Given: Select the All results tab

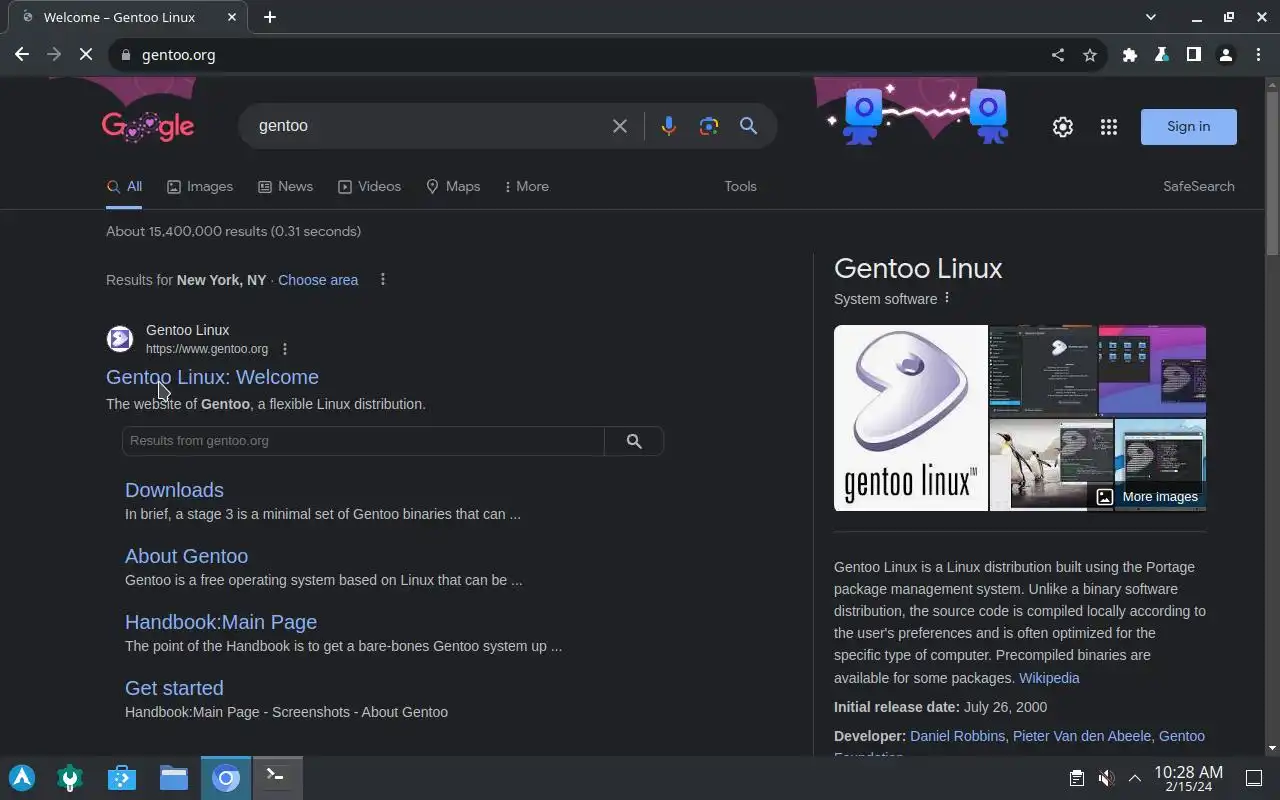Looking at the screenshot, I should pos(124,187).
